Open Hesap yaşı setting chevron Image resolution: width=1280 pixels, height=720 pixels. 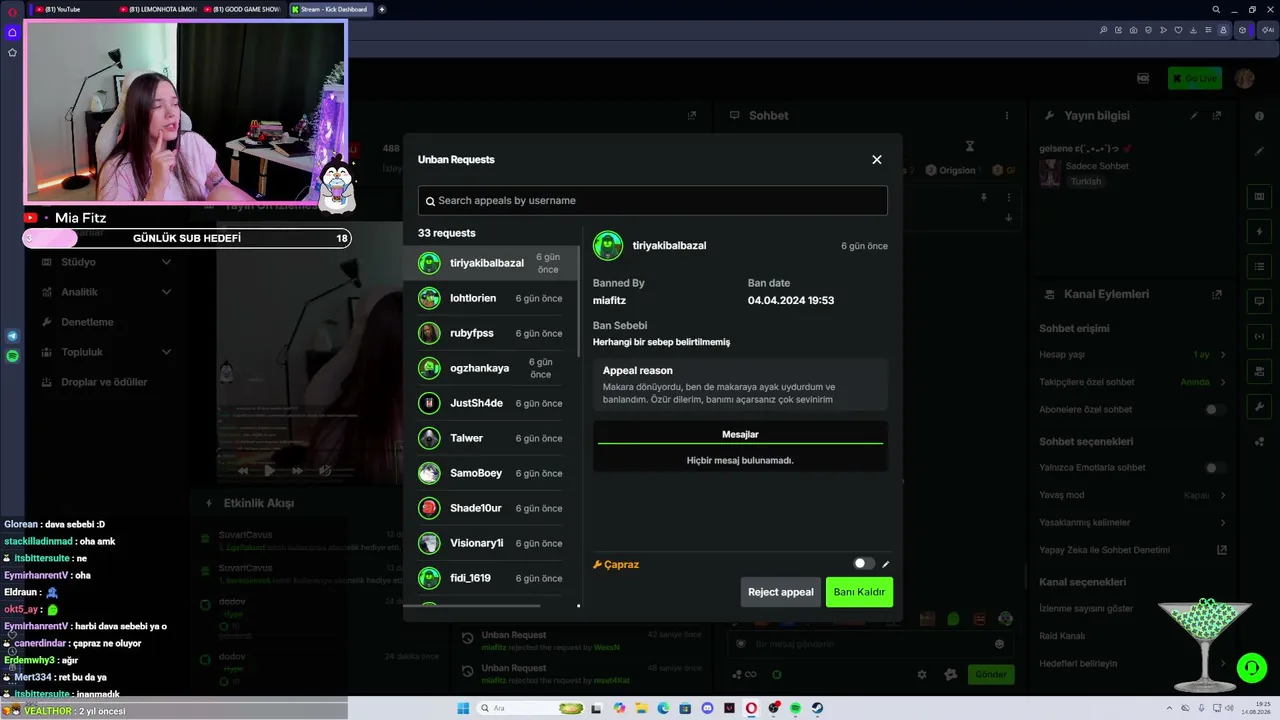[1222, 355]
